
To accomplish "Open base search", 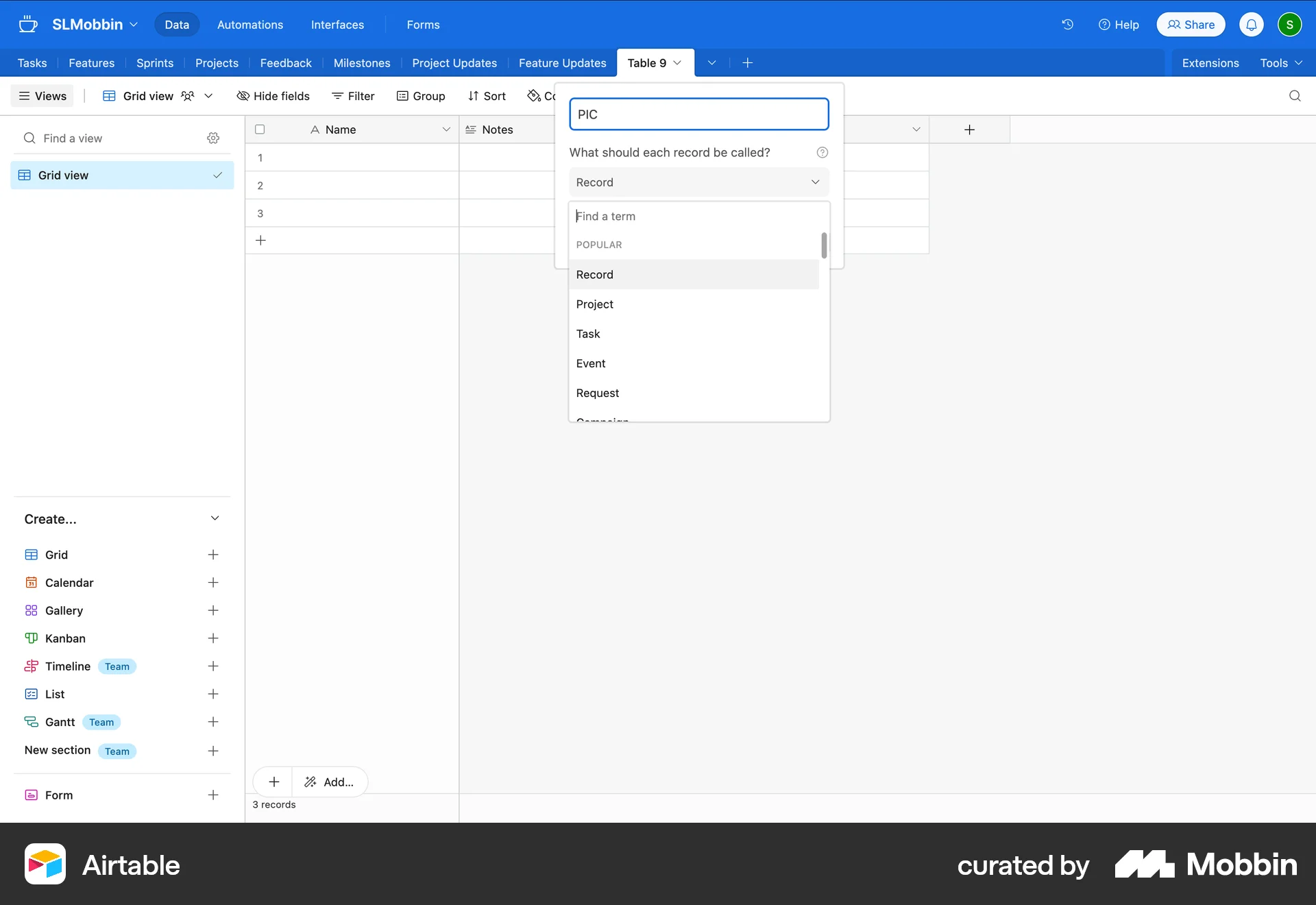I will tap(1294, 96).
